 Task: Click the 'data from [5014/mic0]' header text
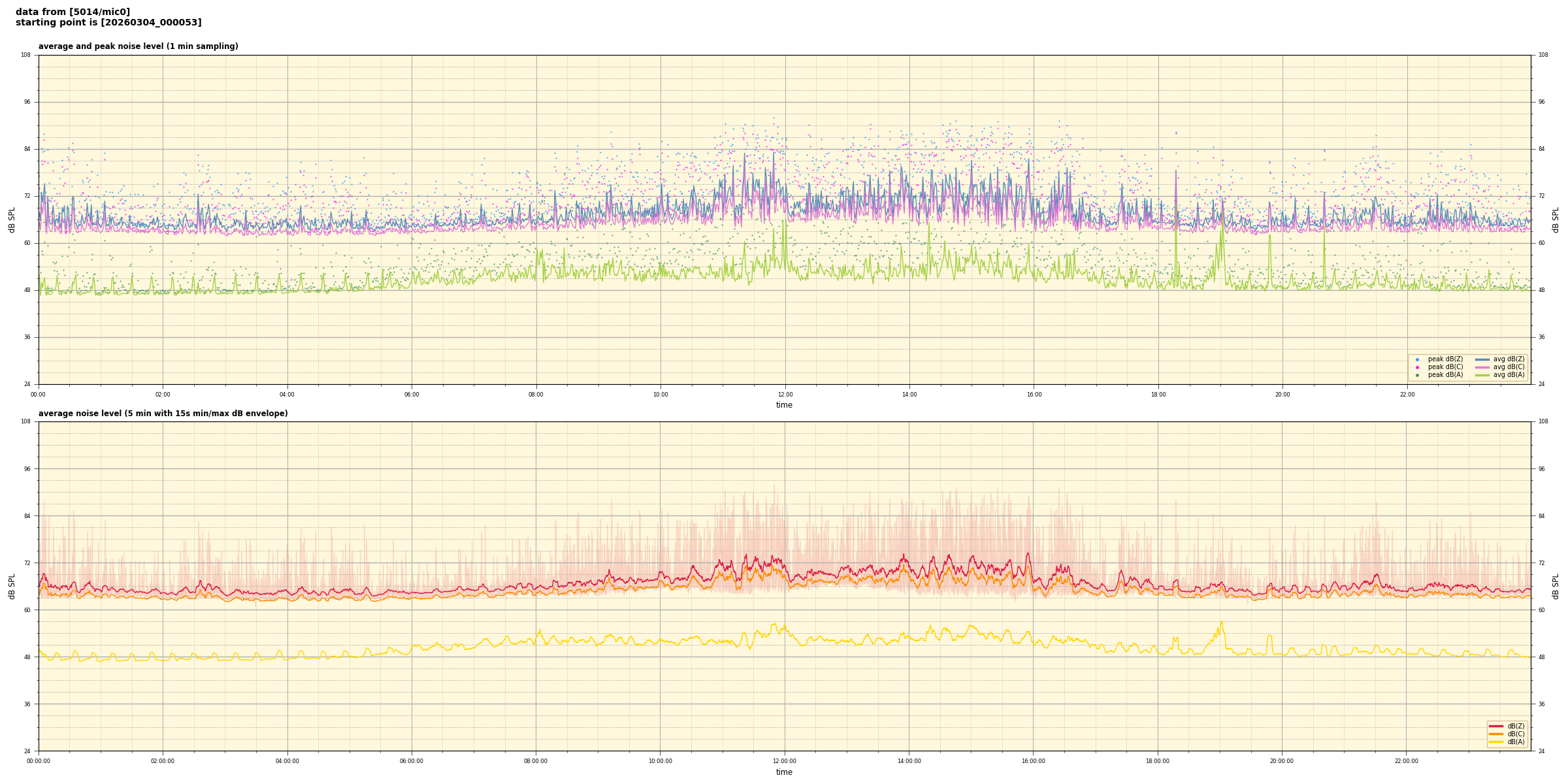(x=73, y=12)
